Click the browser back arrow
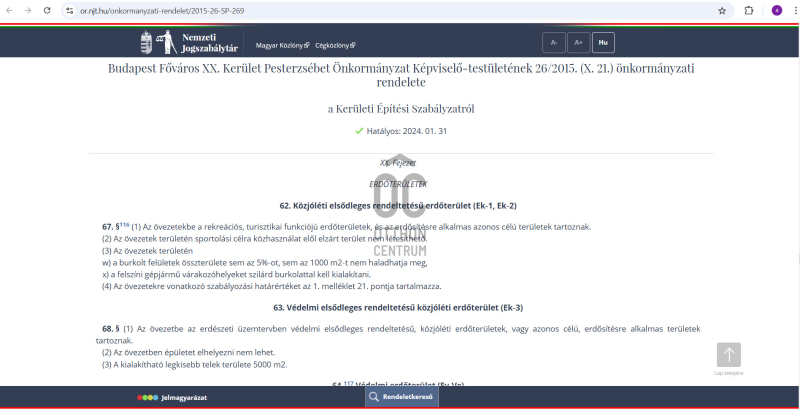Viewport: 800px width, 410px height. [x=10, y=11]
